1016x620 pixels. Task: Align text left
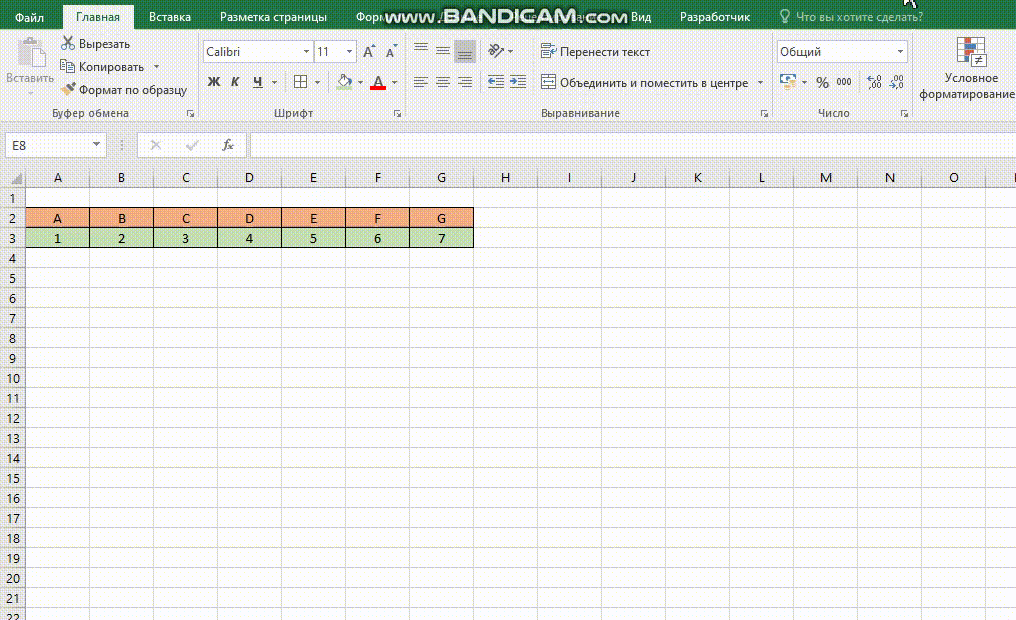421,82
